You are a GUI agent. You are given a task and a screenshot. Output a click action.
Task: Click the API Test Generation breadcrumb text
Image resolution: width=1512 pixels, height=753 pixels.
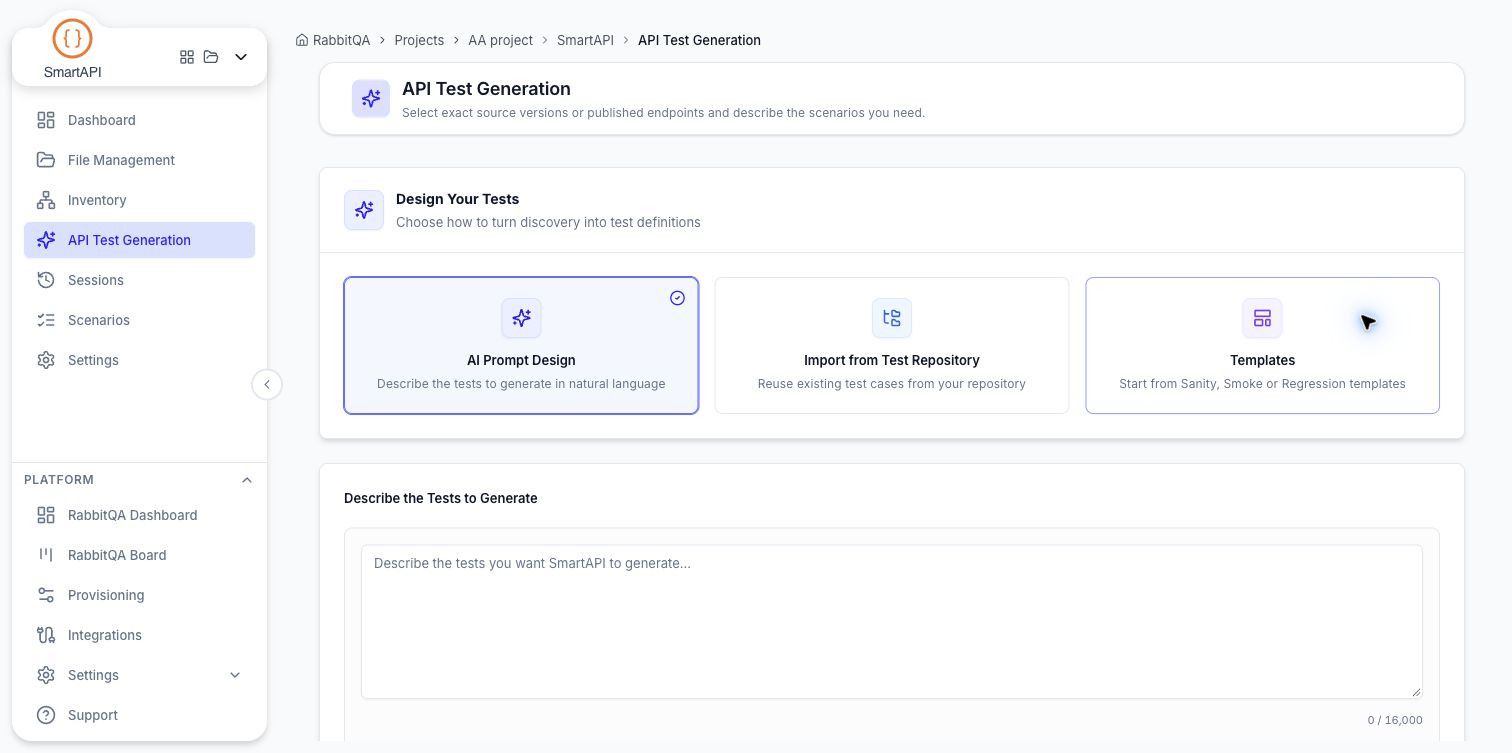point(699,40)
